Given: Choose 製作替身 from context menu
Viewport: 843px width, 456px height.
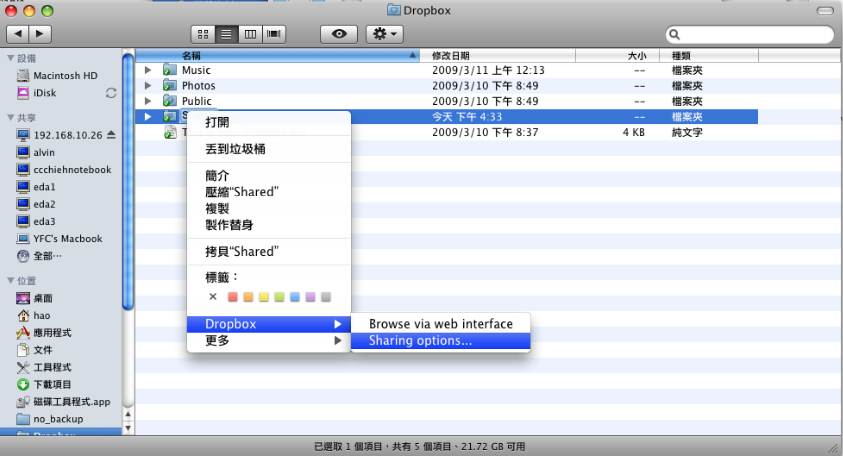Looking at the screenshot, I should [269, 225].
